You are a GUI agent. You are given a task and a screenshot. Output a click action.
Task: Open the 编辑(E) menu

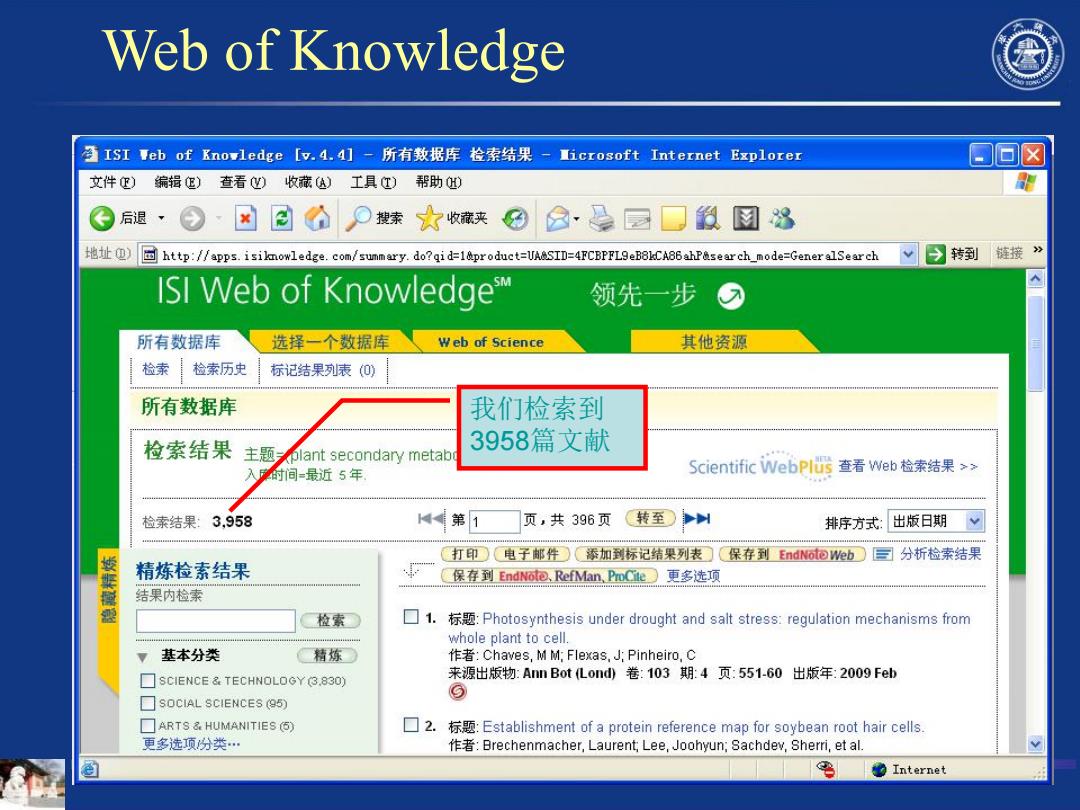click(x=177, y=182)
